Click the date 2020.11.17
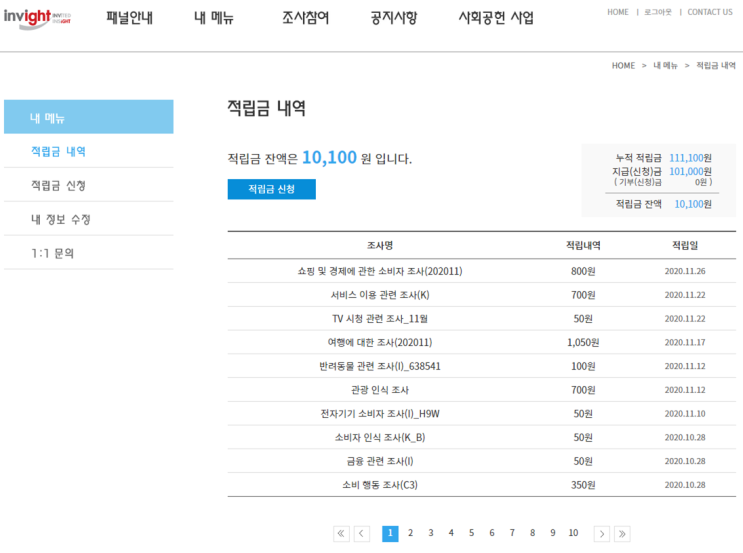Image resolution: width=743 pixels, height=553 pixels. click(x=685, y=342)
